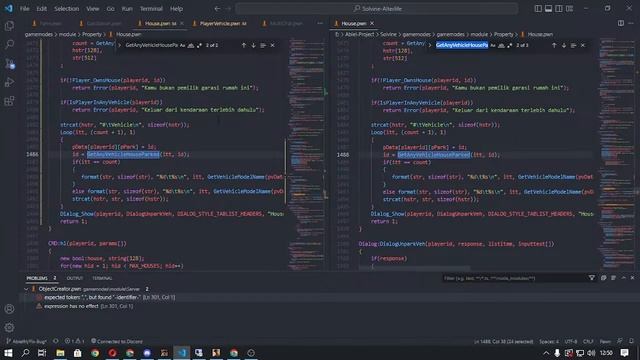The width and height of the screenshot is (640, 360).
Task: Click 'Spaces: 4' indentation status item
Action: point(549,341)
